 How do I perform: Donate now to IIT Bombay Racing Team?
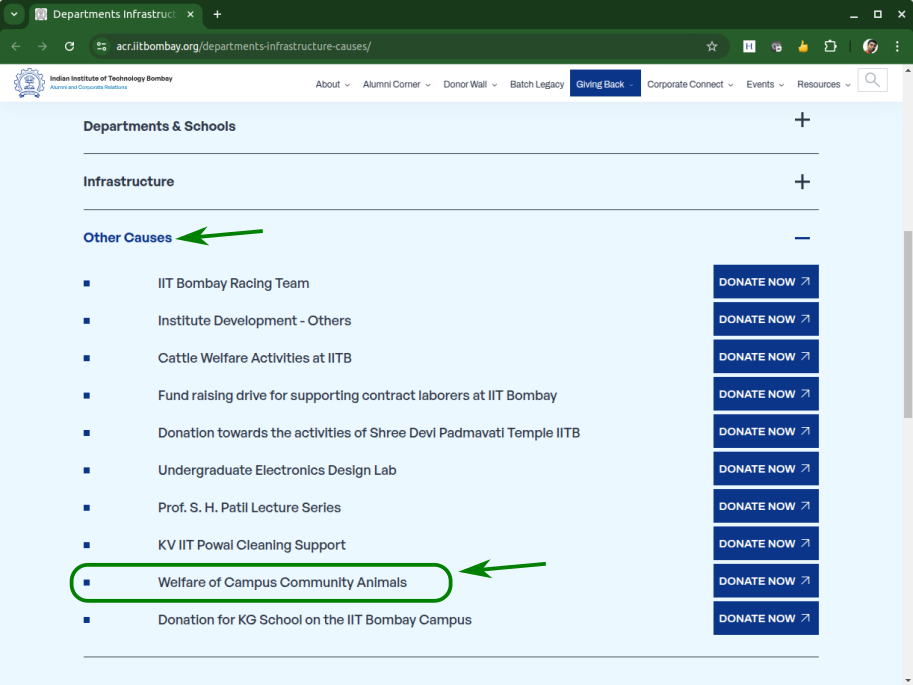tap(765, 282)
